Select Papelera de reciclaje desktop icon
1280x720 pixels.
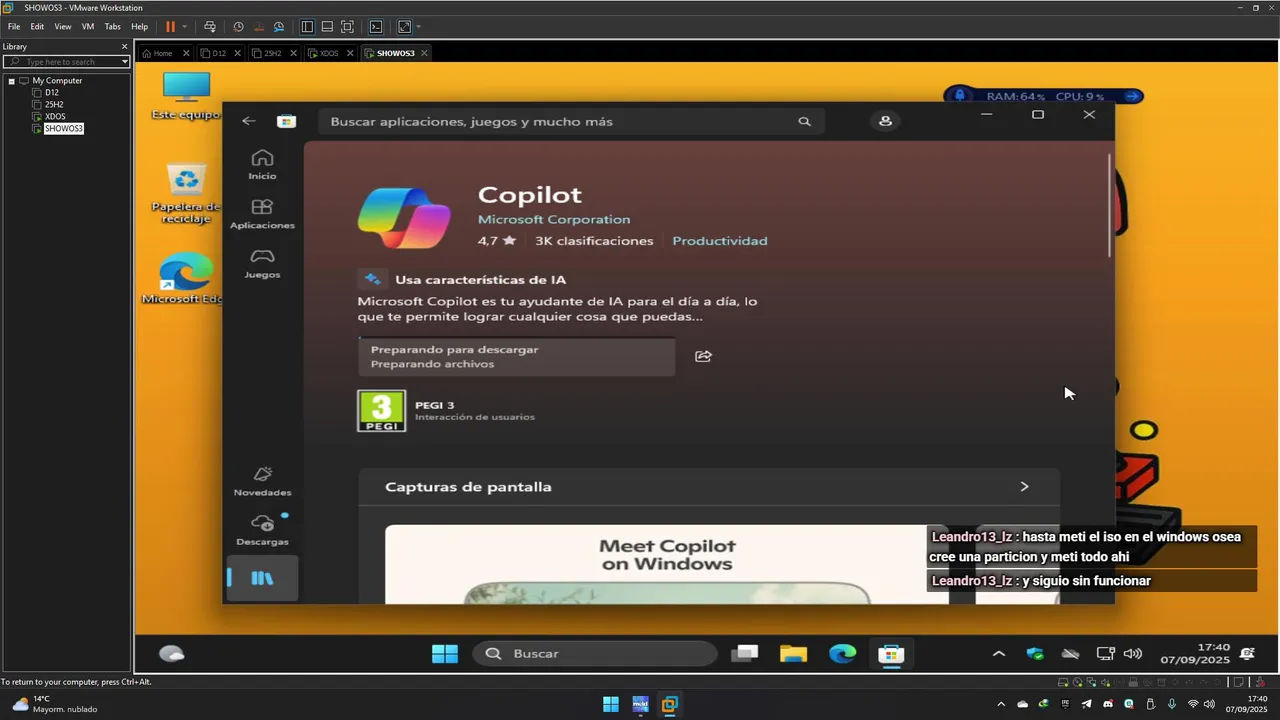(x=186, y=194)
